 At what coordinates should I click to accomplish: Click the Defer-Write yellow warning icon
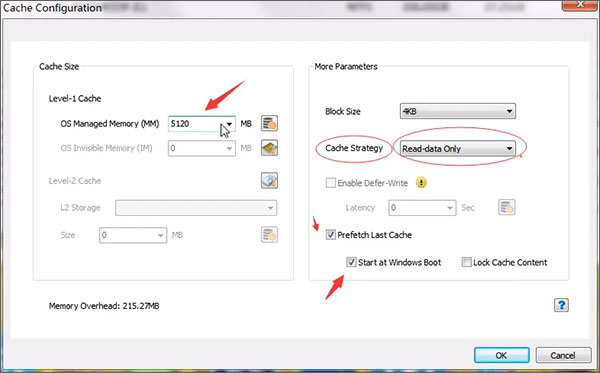(421, 183)
